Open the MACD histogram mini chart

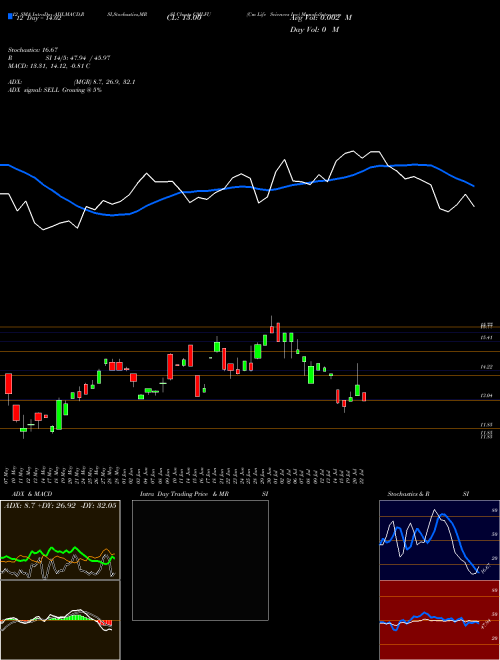(x=60, y=620)
